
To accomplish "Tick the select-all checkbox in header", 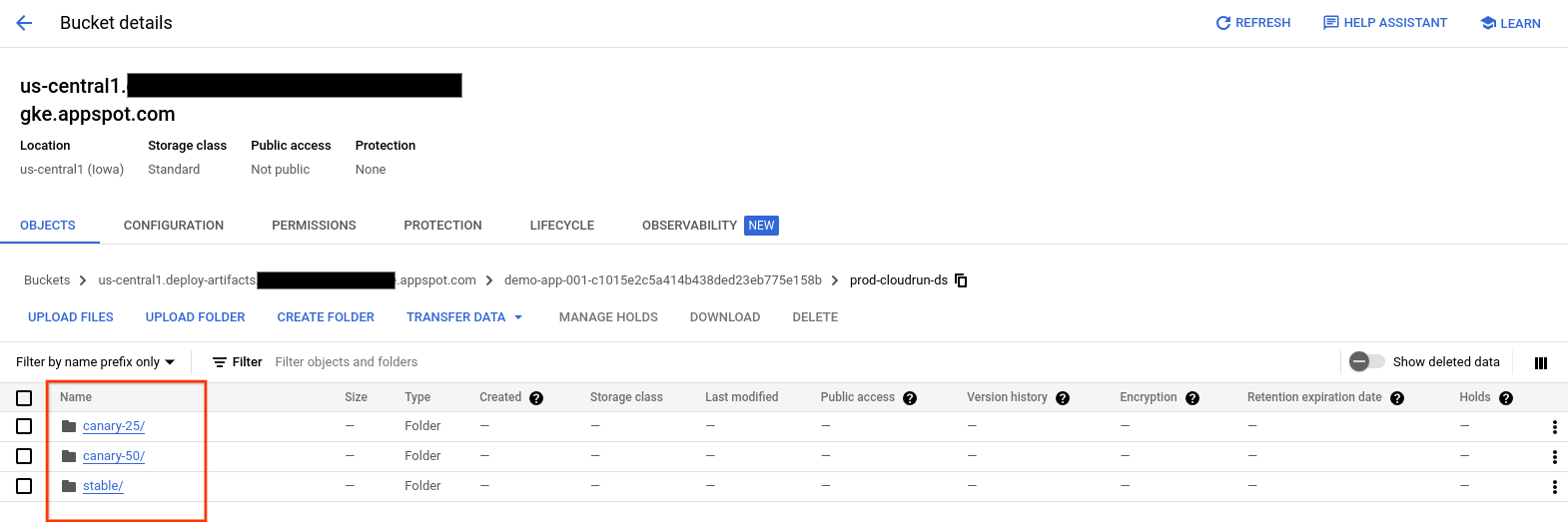I will click(24, 398).
